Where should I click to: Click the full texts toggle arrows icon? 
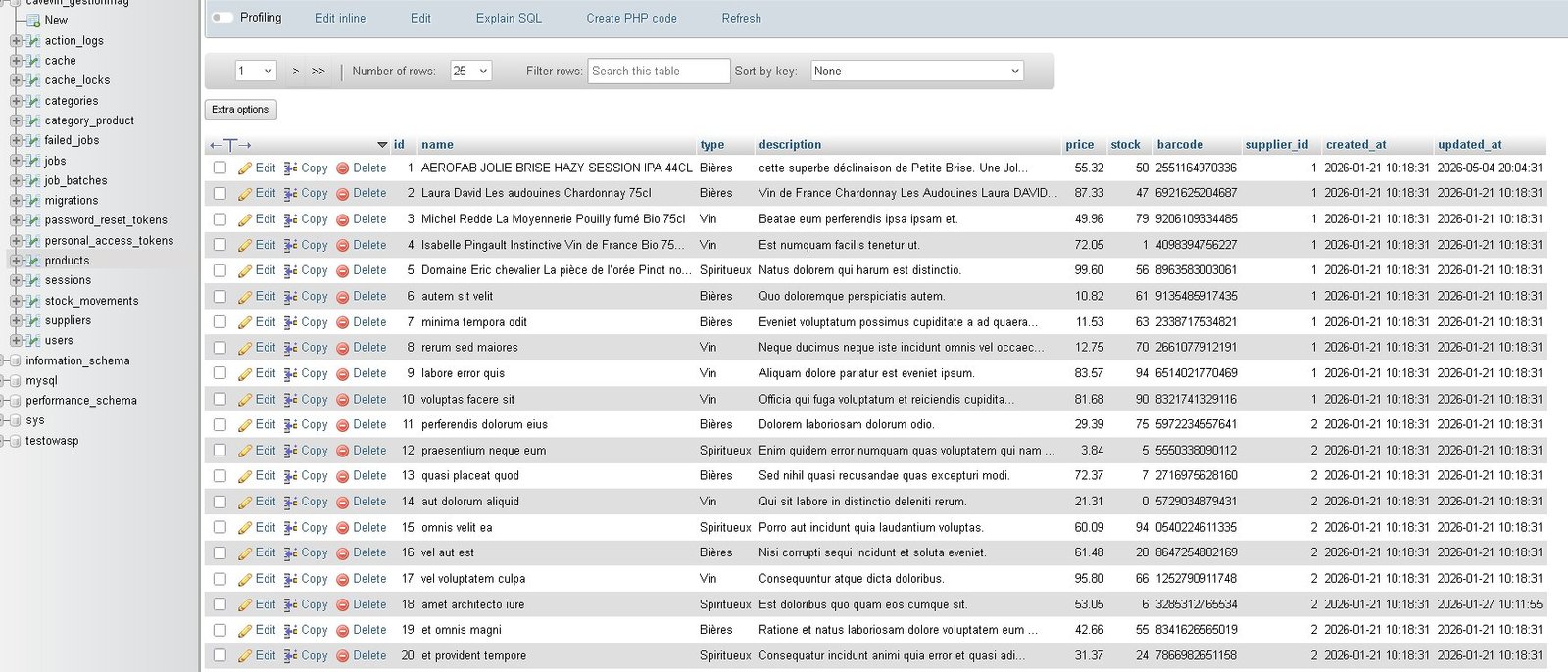click(230, 145)
